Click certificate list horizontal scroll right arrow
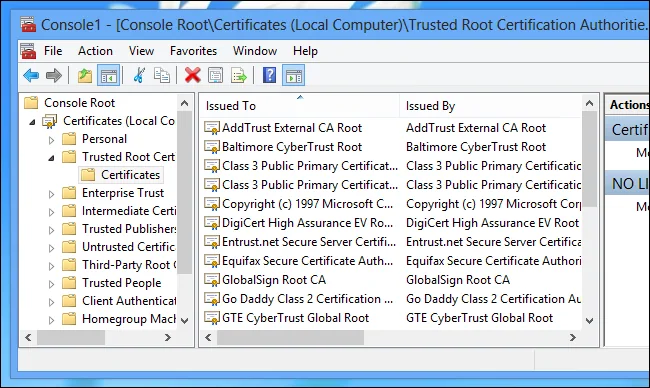 572,337
